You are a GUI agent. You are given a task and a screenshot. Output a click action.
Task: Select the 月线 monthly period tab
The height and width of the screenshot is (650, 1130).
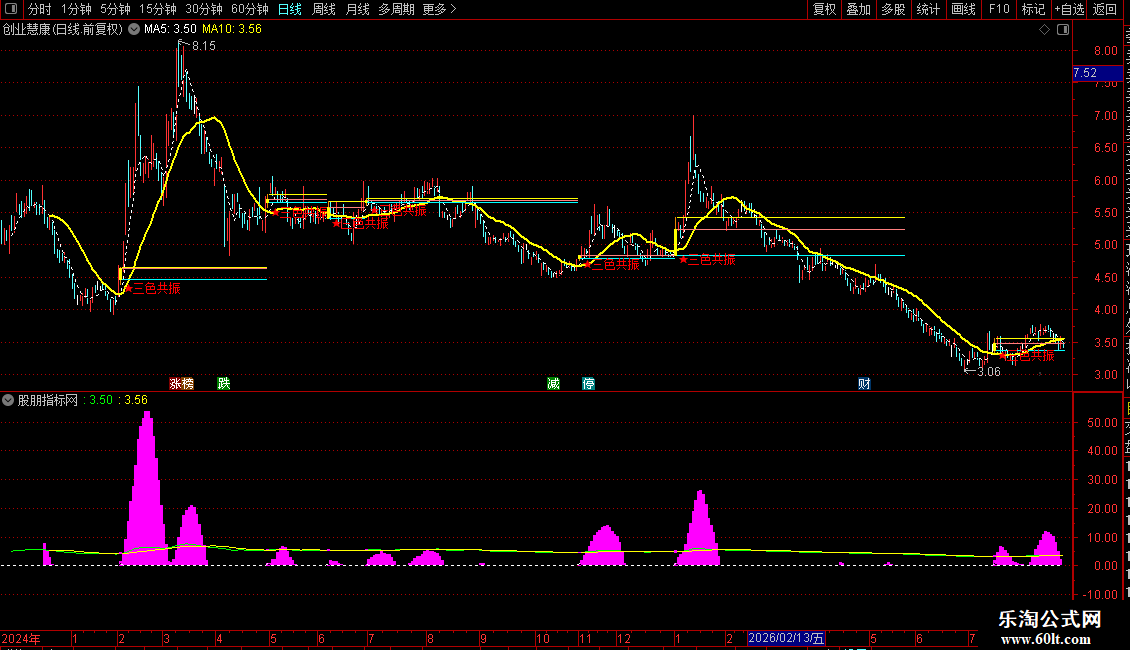point(357,9)
